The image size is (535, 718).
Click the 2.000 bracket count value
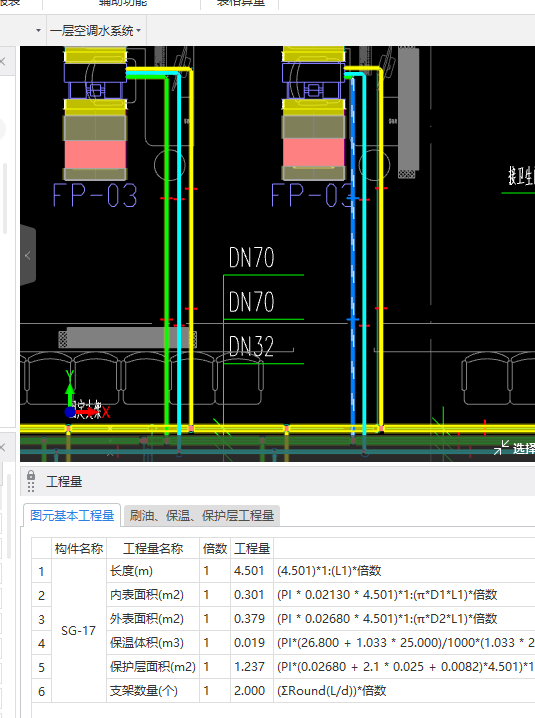click(249, 691)
